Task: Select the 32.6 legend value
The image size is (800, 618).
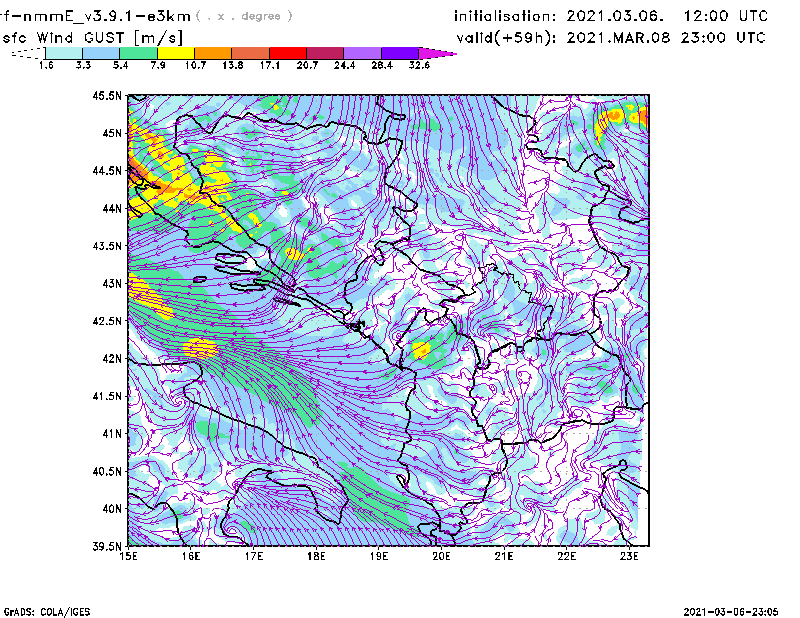Action: point(419,65)
